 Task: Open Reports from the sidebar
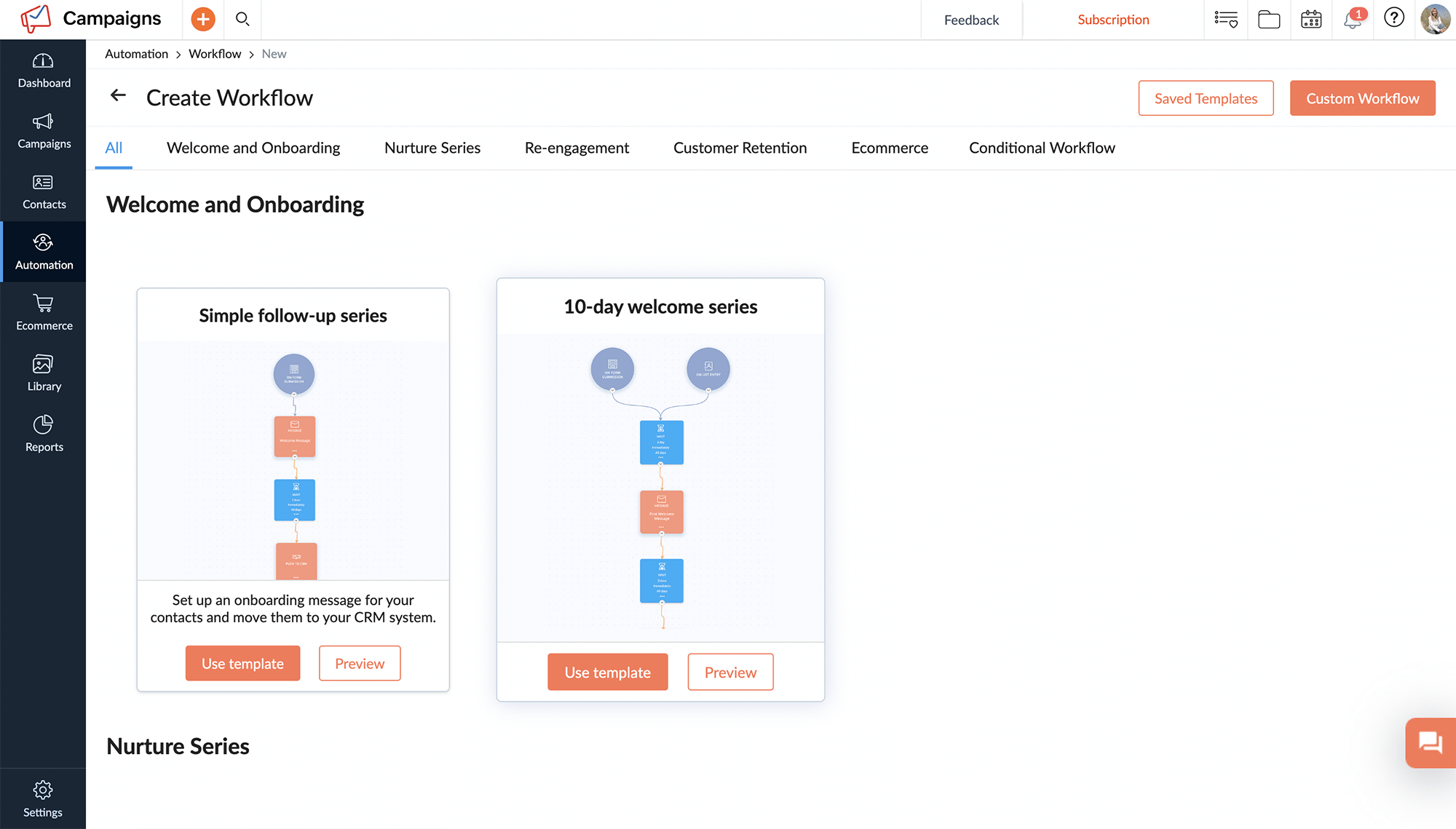click(x=44, y=434)
